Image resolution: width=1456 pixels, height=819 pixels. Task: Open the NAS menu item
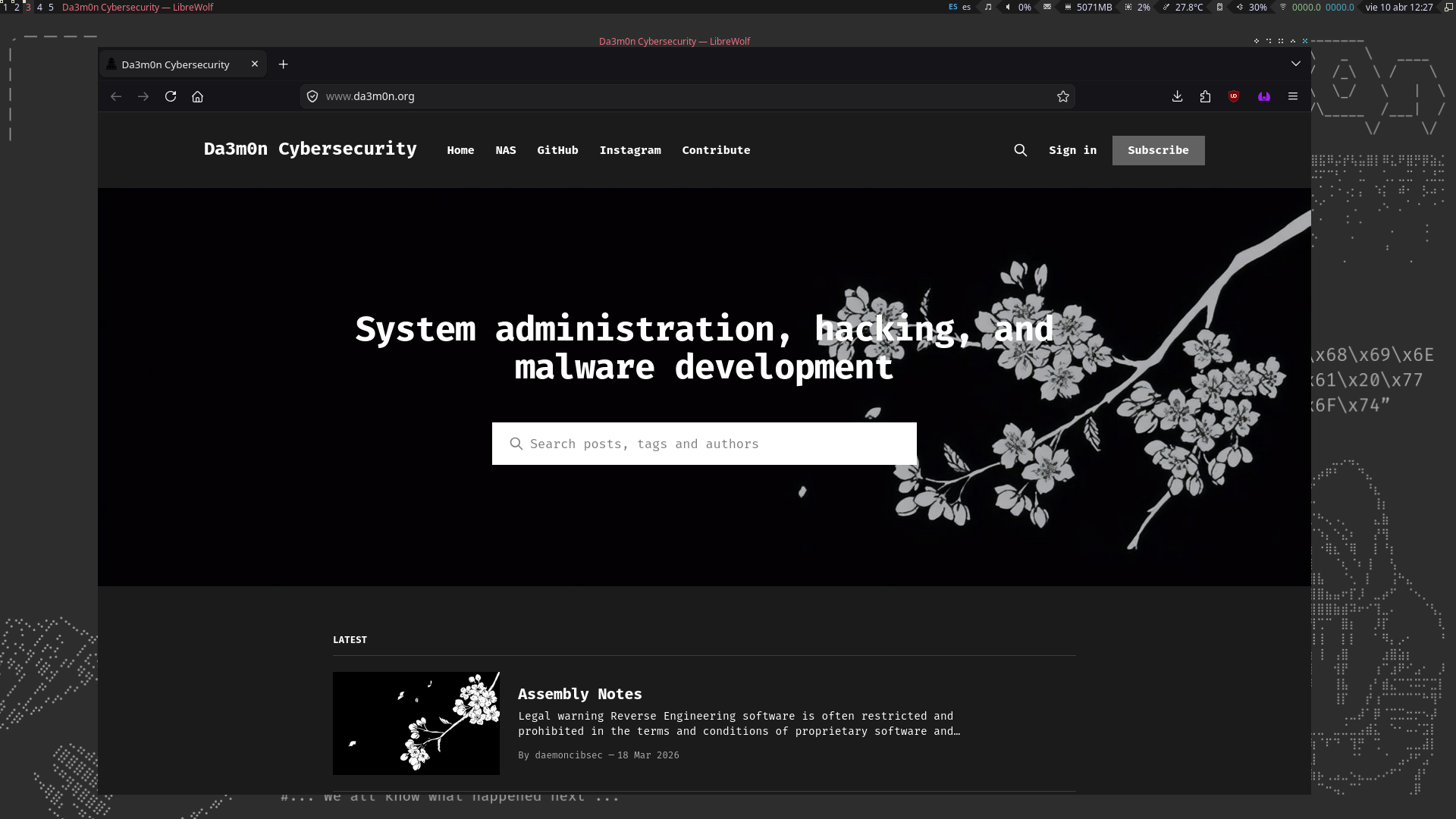point(506,150)
